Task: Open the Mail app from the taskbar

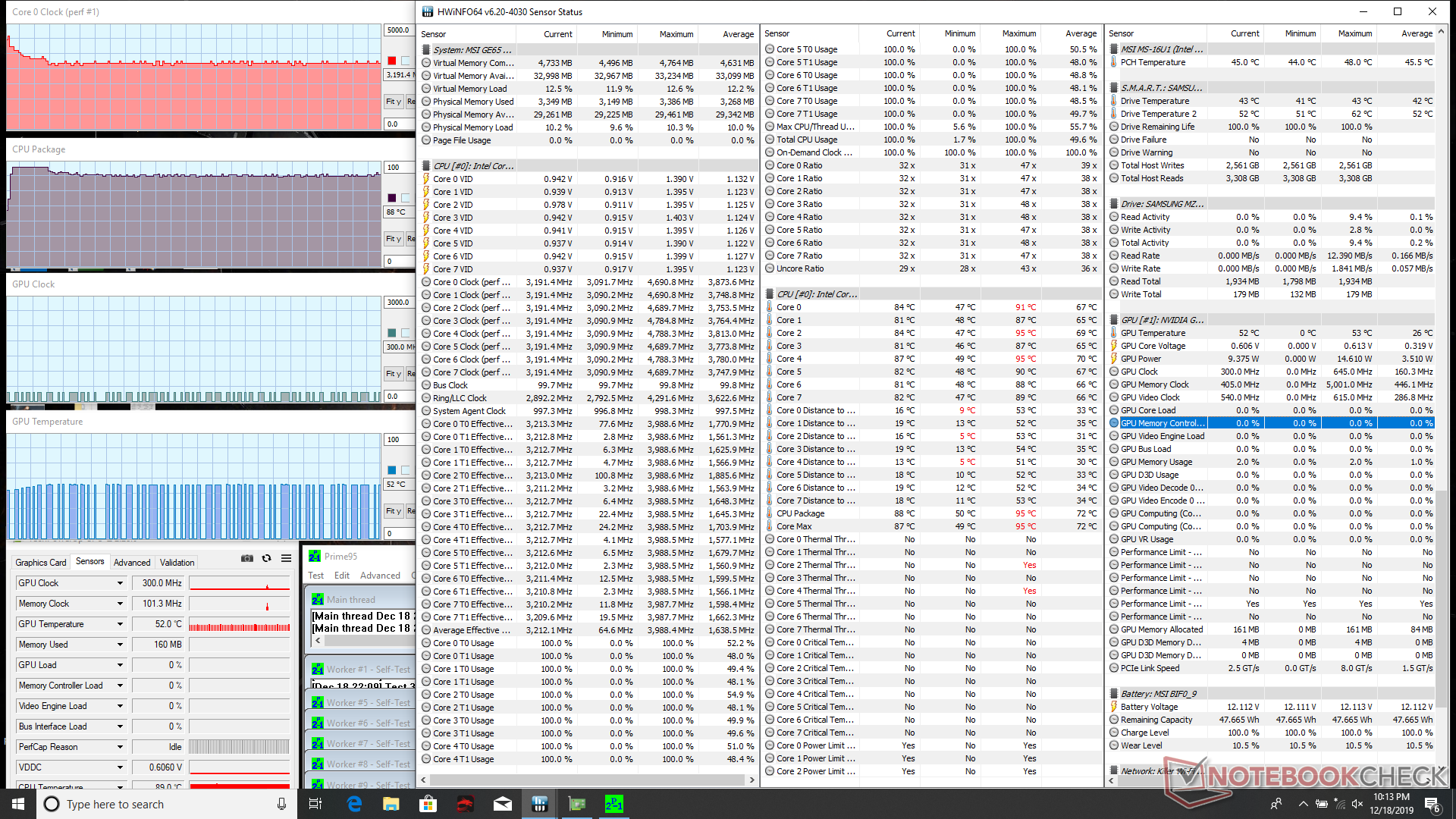Action: tap(502, 804)
